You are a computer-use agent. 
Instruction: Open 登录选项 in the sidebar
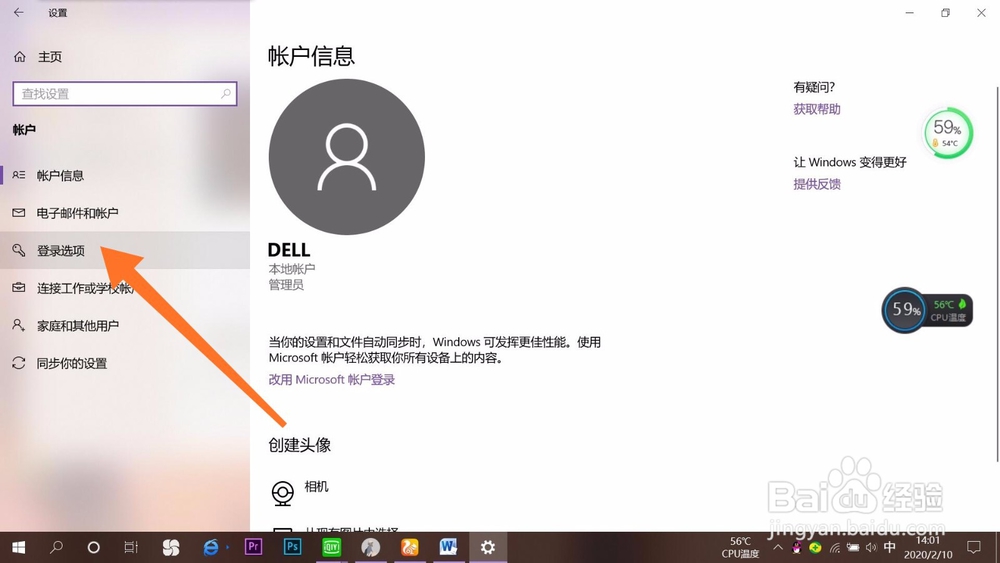pyautogui.click(x=125, y=251)
